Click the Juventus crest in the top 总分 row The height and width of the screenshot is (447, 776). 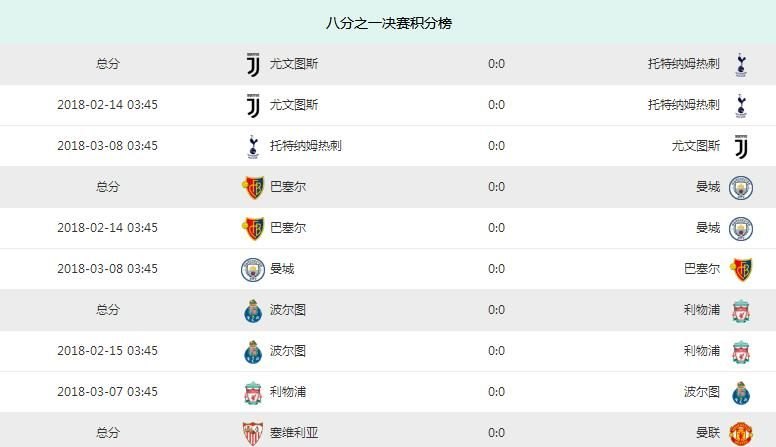coord(252,64)
